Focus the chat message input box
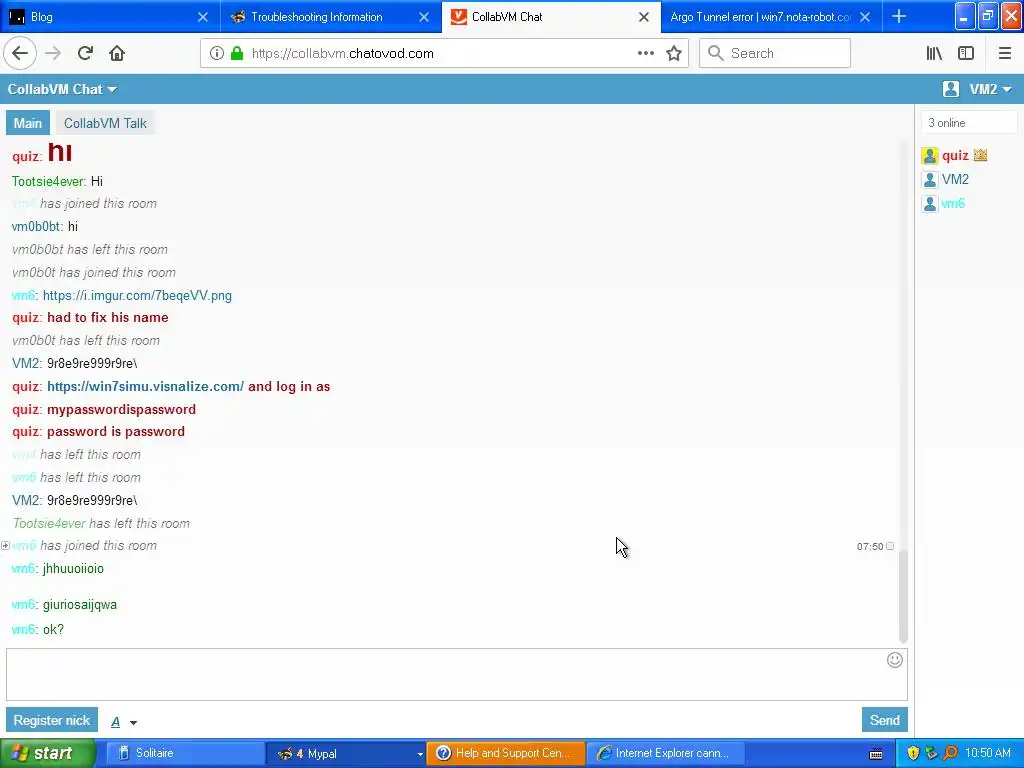Screen dimensions: 1024x768 [x=456, y=675]
